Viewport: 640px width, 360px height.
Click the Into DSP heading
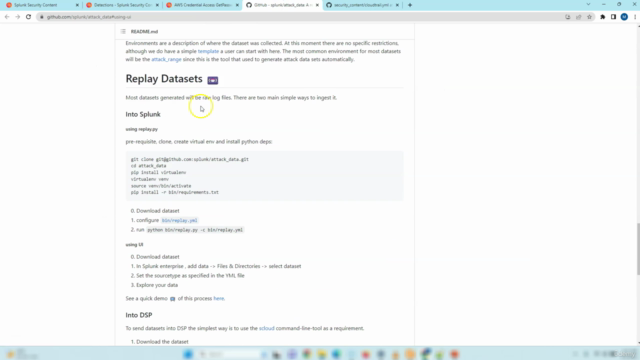139,316
